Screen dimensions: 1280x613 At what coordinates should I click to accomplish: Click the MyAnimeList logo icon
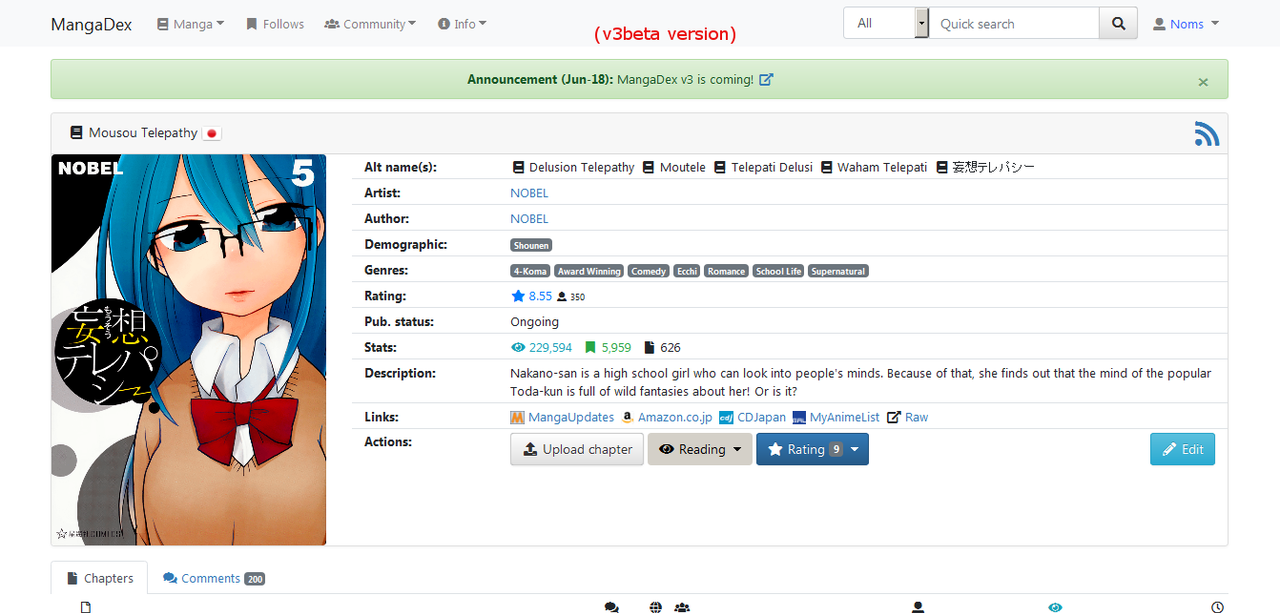point(799,417)
